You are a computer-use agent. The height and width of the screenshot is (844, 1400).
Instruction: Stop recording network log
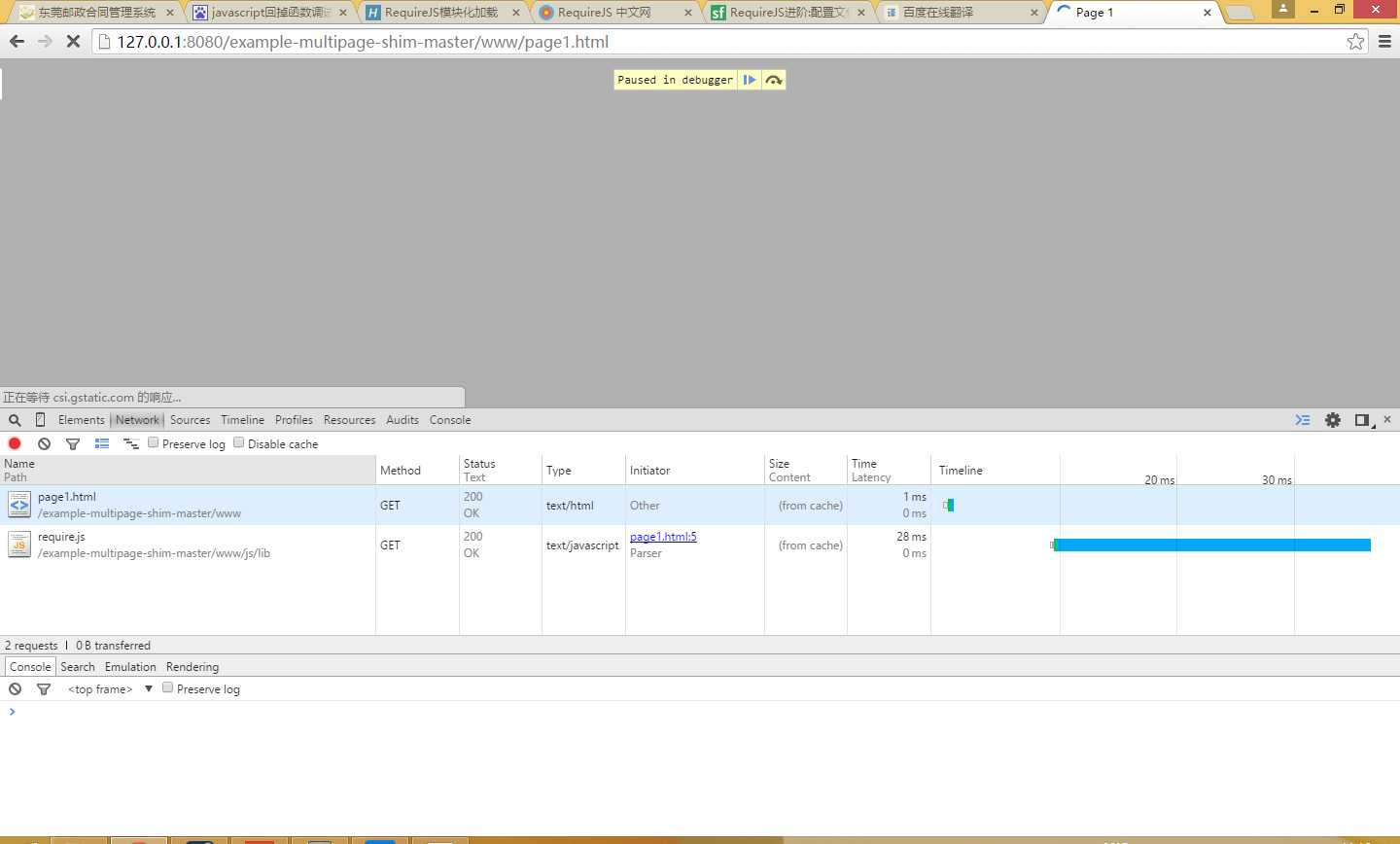(x=15, y=443)
